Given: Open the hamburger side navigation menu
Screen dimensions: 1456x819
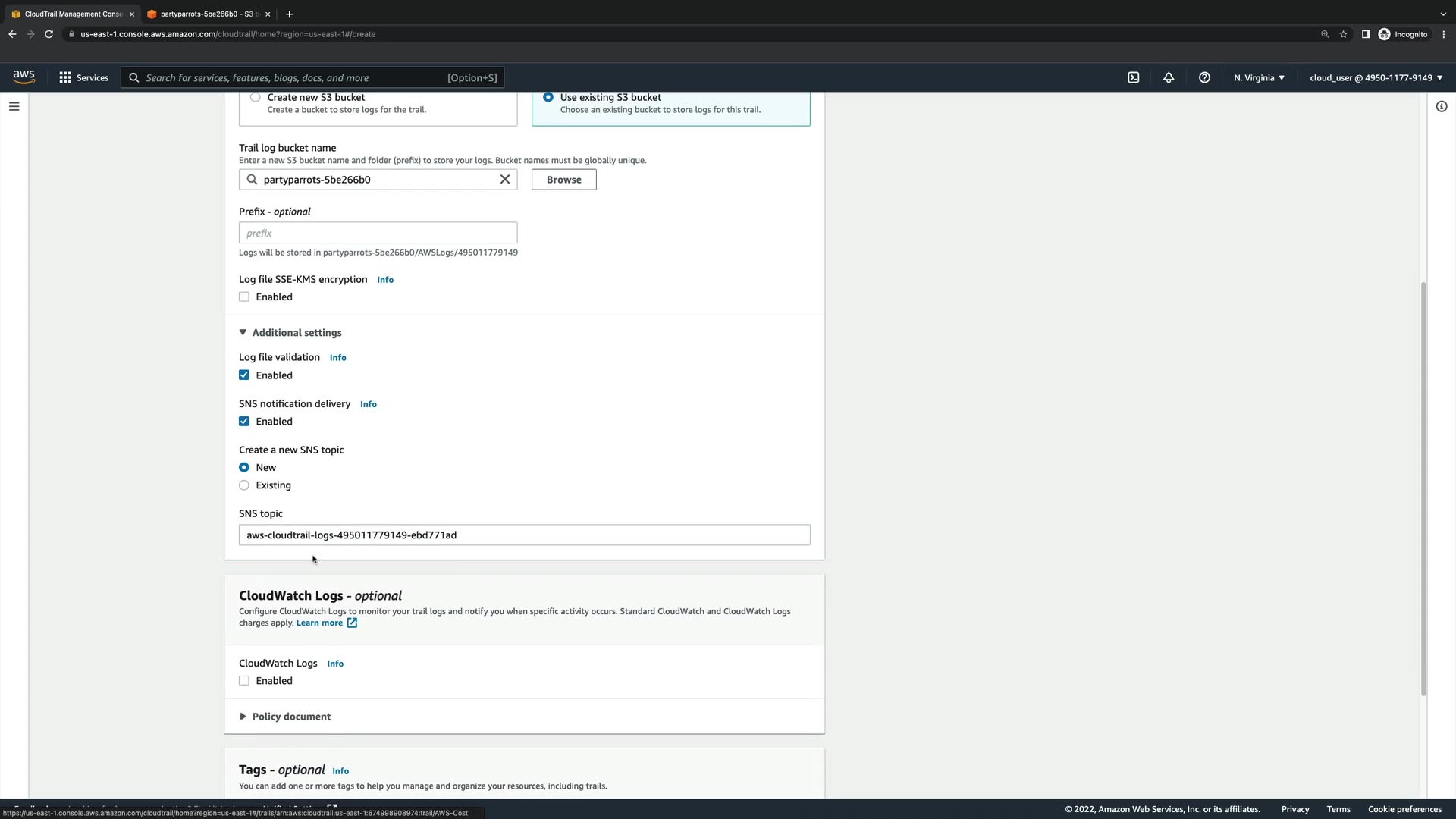Looking at the screenshot, I should tap(14, 106).
